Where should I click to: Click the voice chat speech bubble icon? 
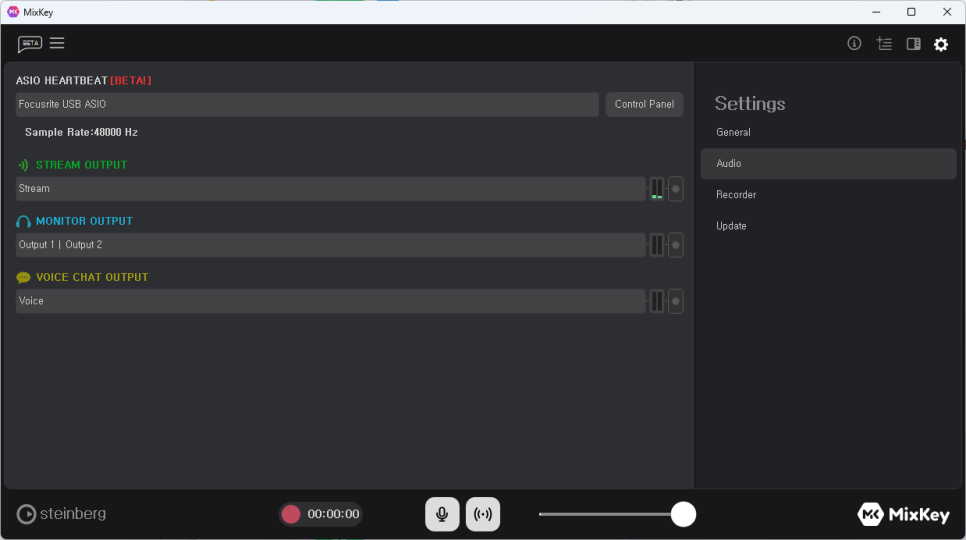coord(23,278)
